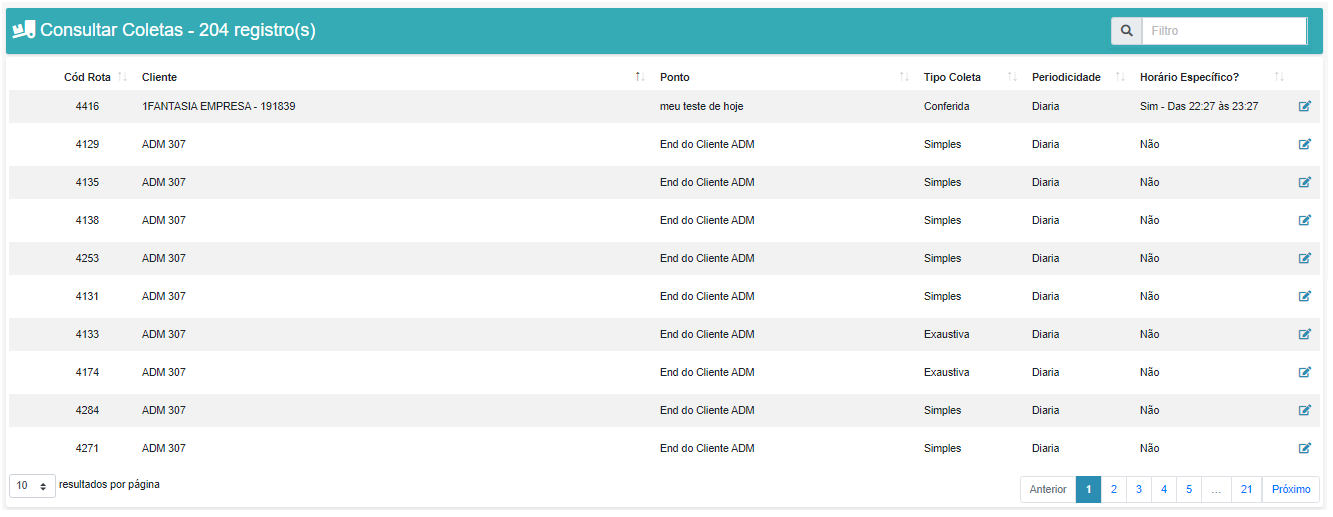The image size is (1333, 517).
Task: Open edit icon for route 4133
Action: click(x=1304, y=334)
